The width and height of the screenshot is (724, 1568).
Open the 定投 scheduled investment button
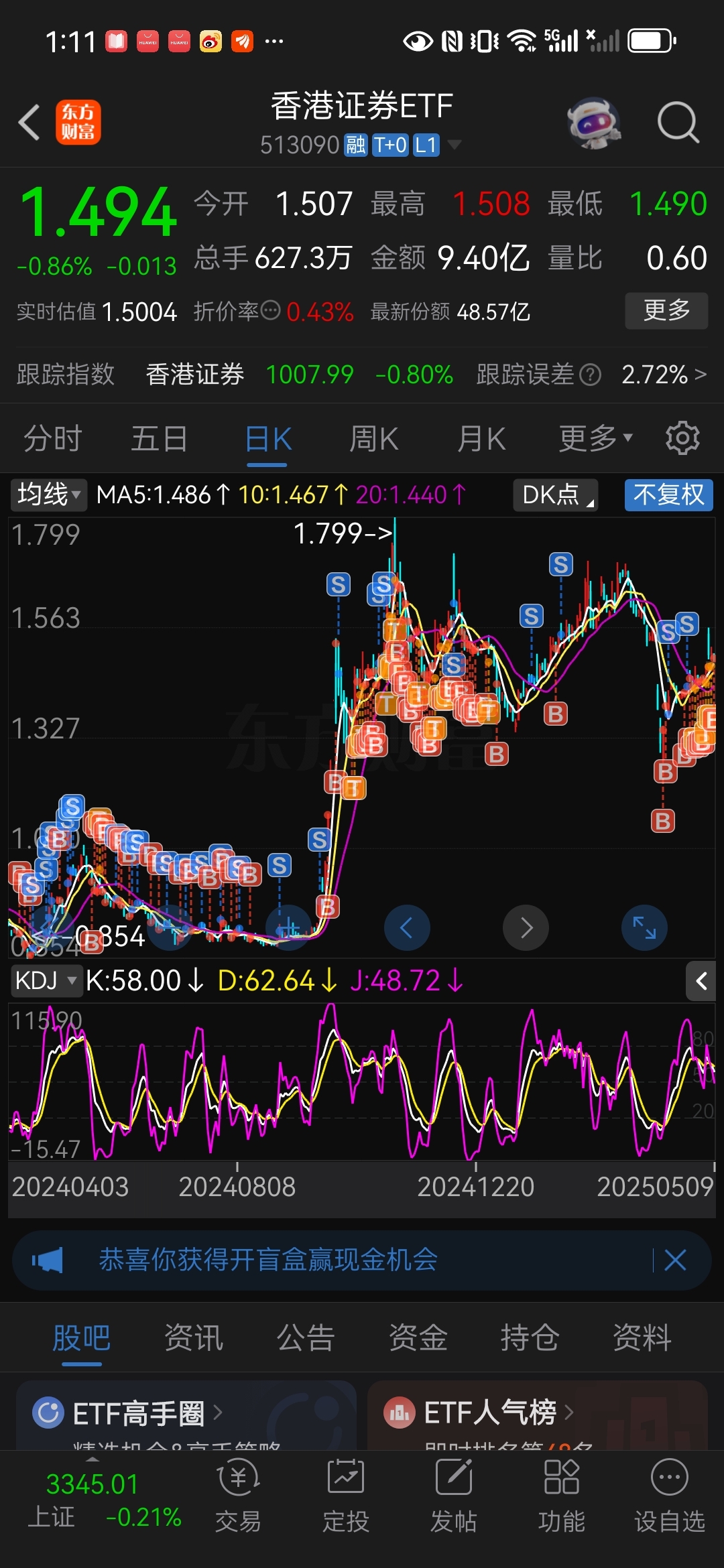pos(346,1496)
